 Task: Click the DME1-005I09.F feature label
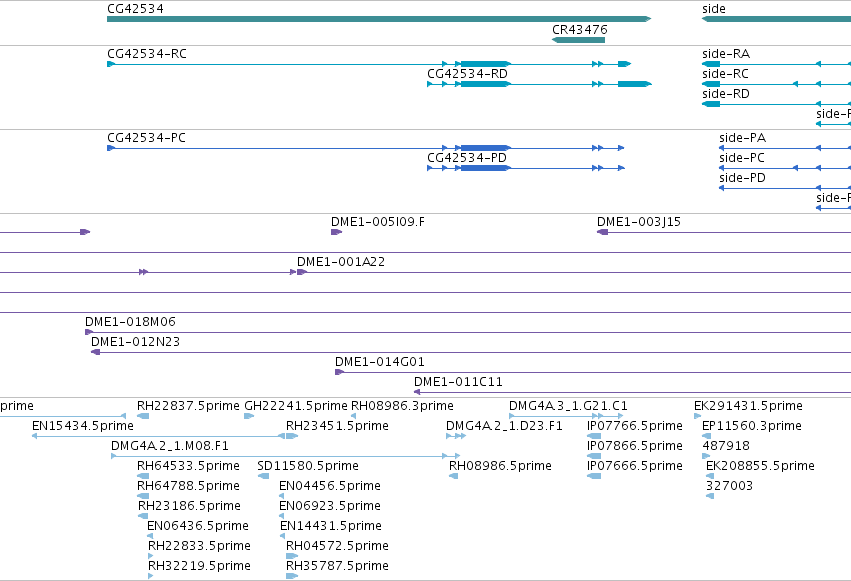[378, 222]
